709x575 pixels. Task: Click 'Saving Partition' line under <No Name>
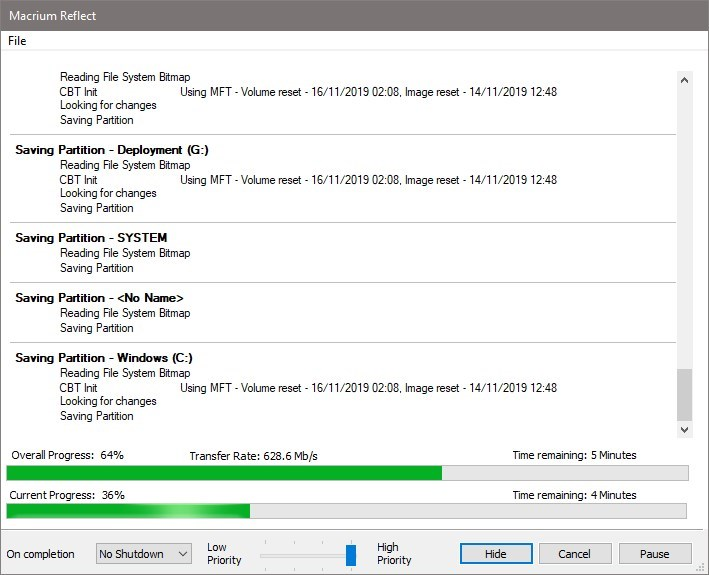pyautogui.click(x=97, y=328)
